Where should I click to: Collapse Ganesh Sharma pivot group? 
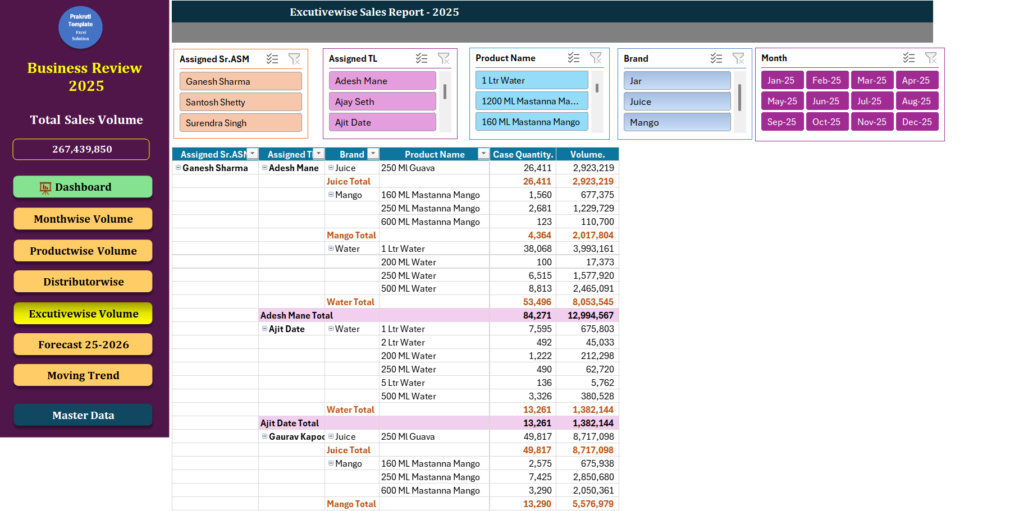pos(178,168)
